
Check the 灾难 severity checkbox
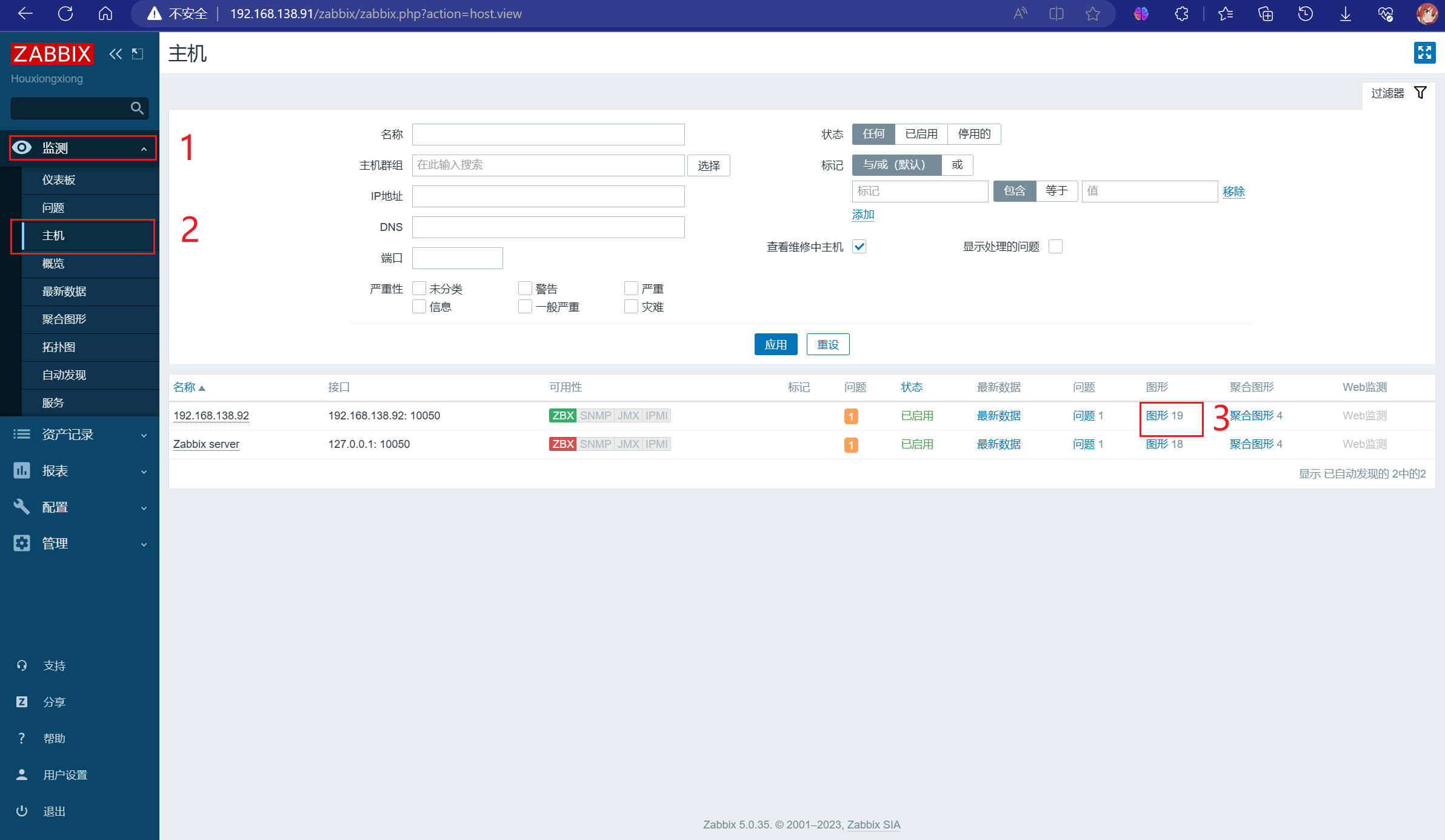coord(631,307)
